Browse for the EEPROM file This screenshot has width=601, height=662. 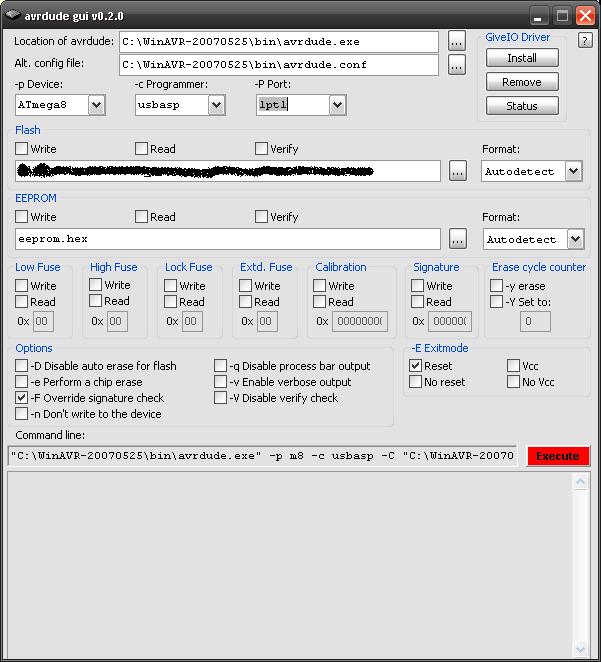coord(458,239)
